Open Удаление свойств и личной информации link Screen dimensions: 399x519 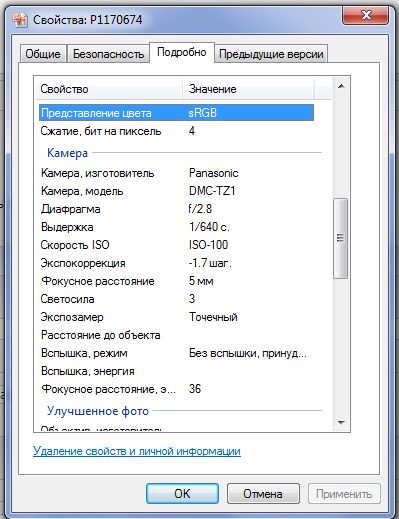click(x=137, y=451)
